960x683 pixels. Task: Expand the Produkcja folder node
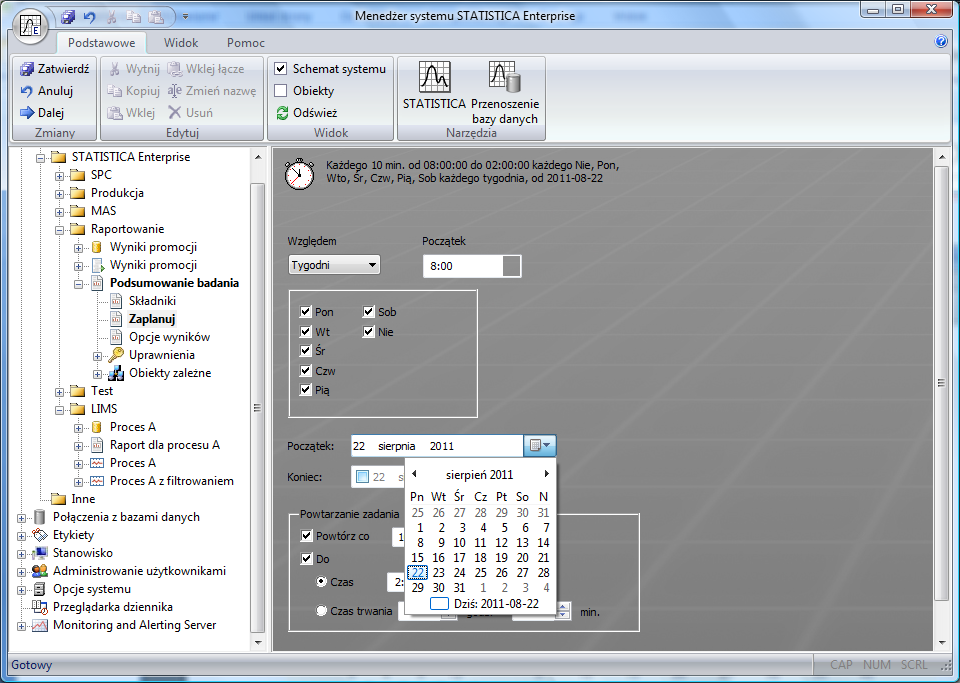[59, 194]
